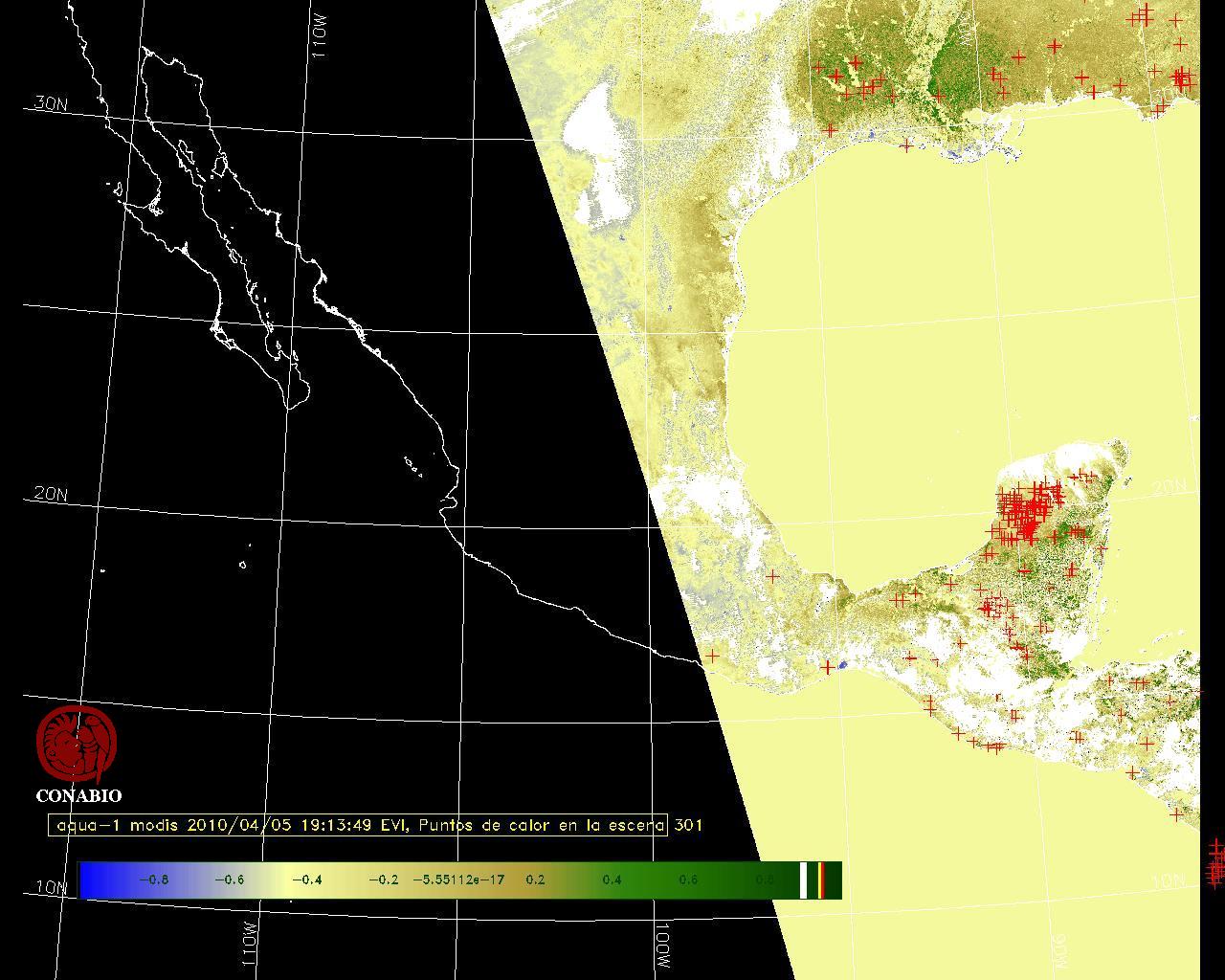This screenshot has height=980, width=1225.
Task: Click the small blue lagoon near the southern coast
Action: click(843, 664)
